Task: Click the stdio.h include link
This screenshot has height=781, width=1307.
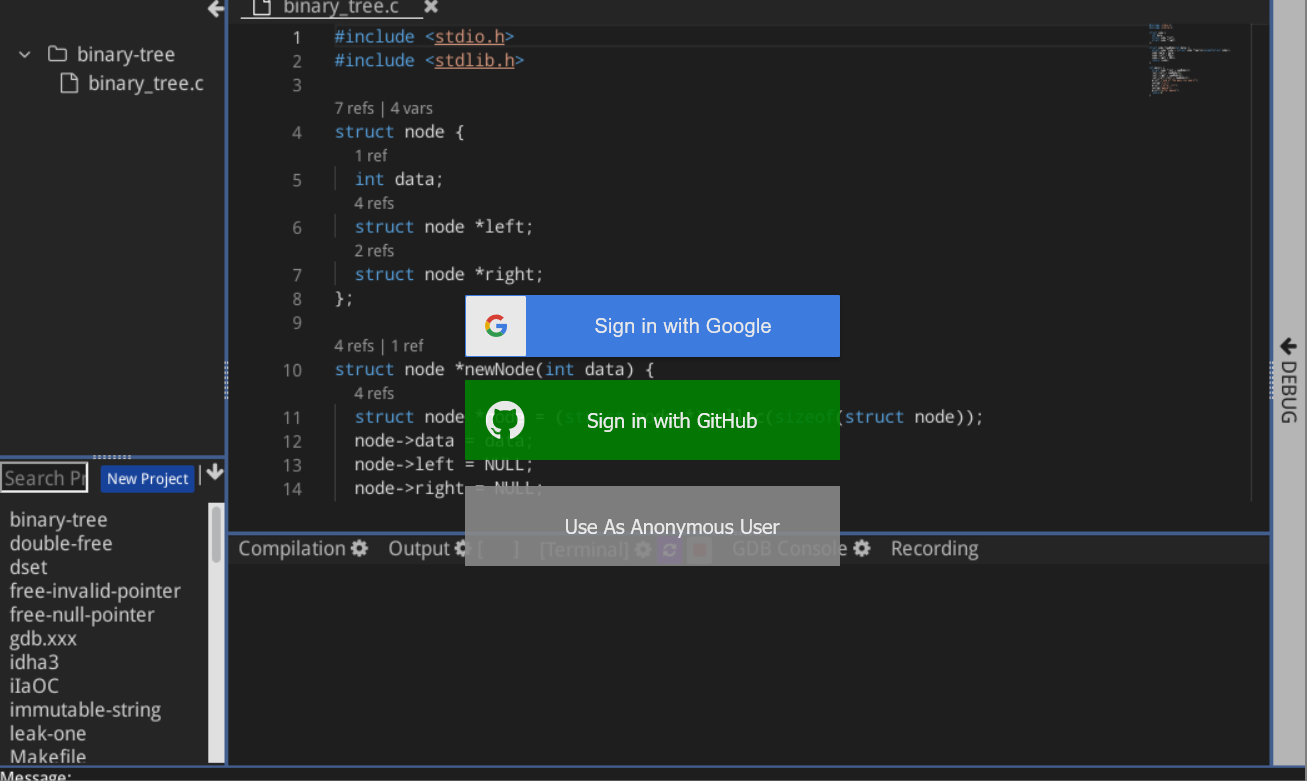Action: [x=469, y=37]
